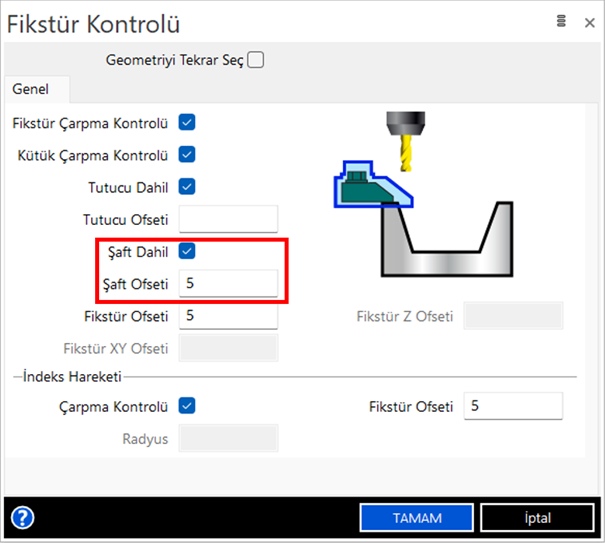Click the Tutucu Ofseti input field

[x=228, y=219]
